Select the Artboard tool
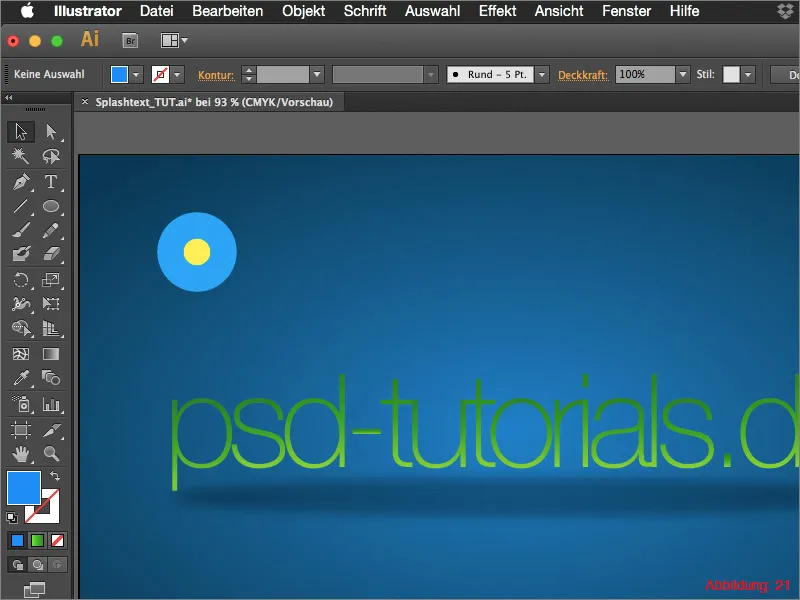This screenshot has width=800, height=600. click(x=21, y=430)
